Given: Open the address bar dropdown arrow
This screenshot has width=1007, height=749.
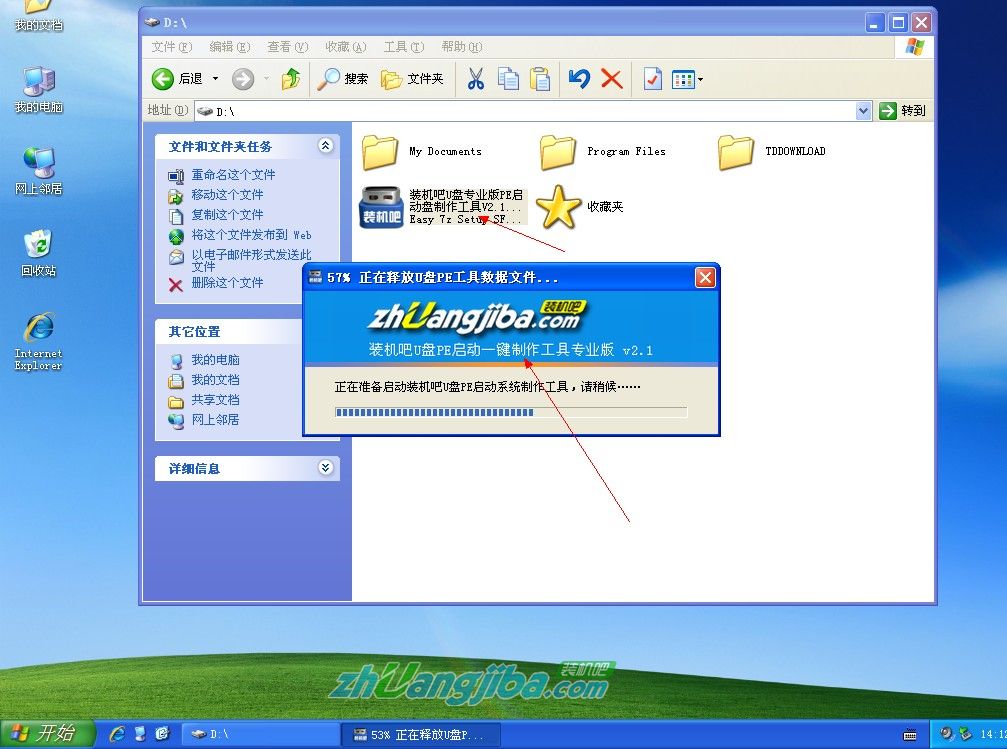Looking at the screenshot, I should pyautogui.click(x=864, y=111).
